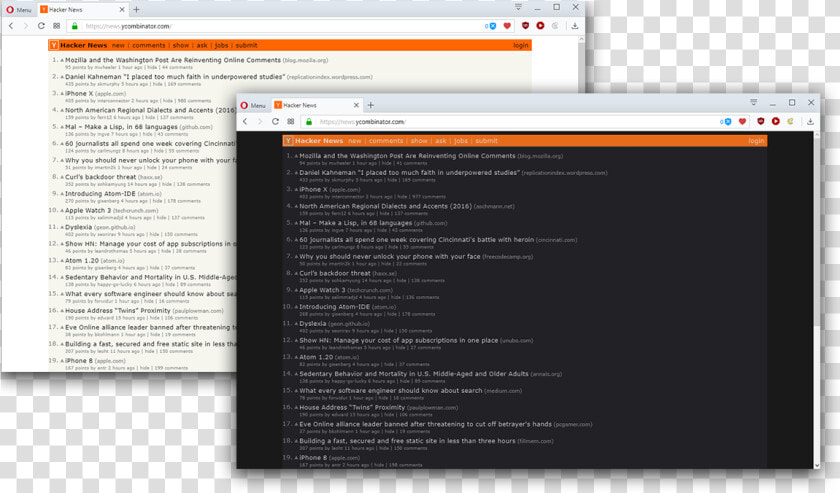Image resolution: width=840 pixels, height=493 pixels.
Task: Toggle the grey moon dark-mode extension in the light window
Action: [556, 25]
